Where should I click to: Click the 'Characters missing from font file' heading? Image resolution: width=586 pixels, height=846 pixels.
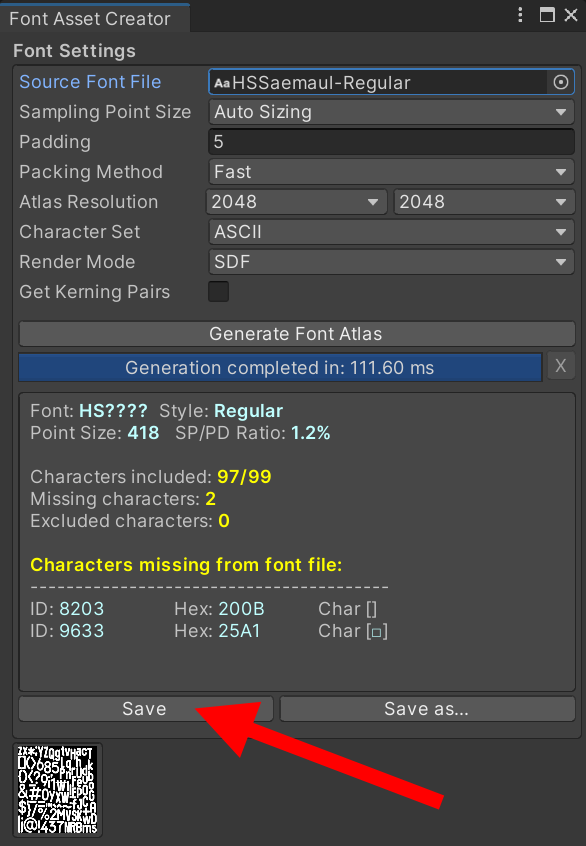click(x=186, y=565)
